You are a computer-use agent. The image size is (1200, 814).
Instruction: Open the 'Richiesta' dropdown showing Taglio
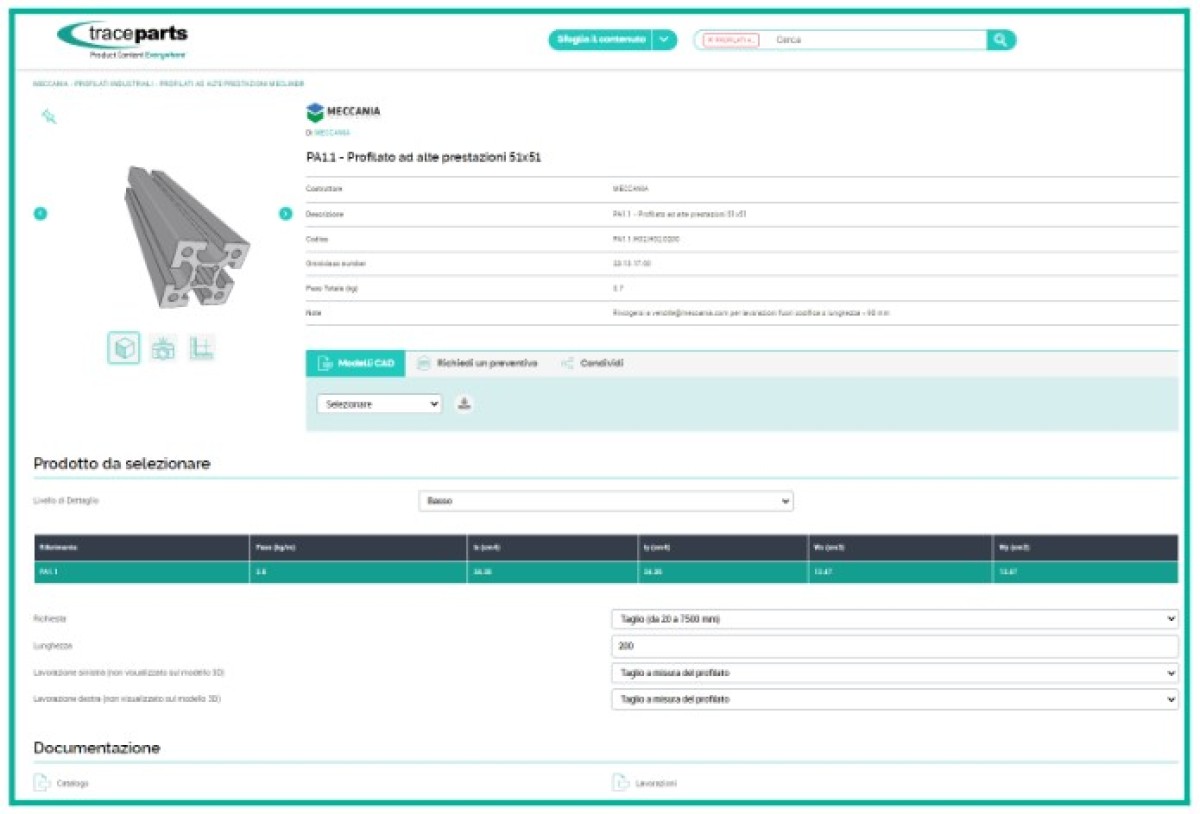point(895,619)
